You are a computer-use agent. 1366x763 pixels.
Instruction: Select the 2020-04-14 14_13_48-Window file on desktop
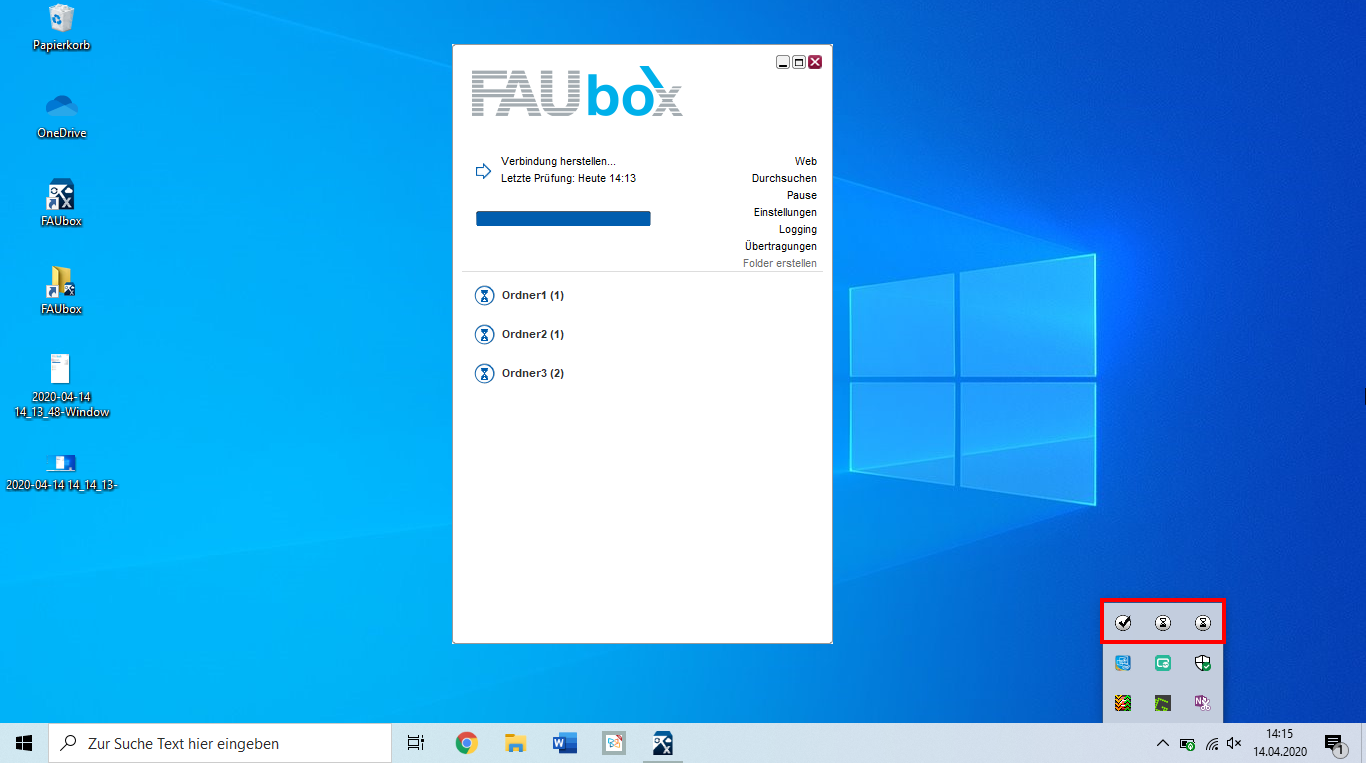(x=62, y=386)
